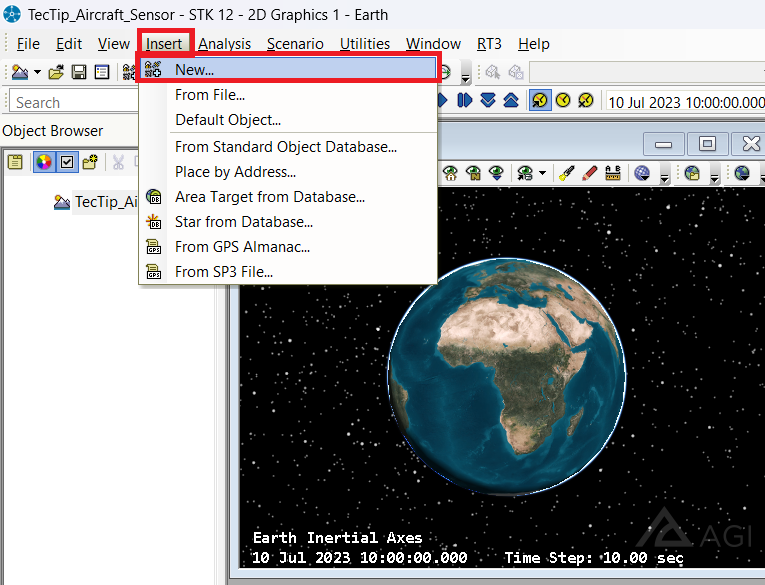
Task: Click the North view eye icon
Action: point(473,173)
